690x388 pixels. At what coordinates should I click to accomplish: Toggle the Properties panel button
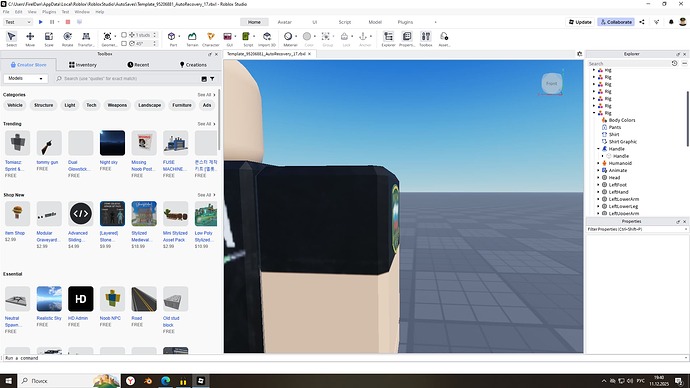pyautogui.click(x=407, y=39)
